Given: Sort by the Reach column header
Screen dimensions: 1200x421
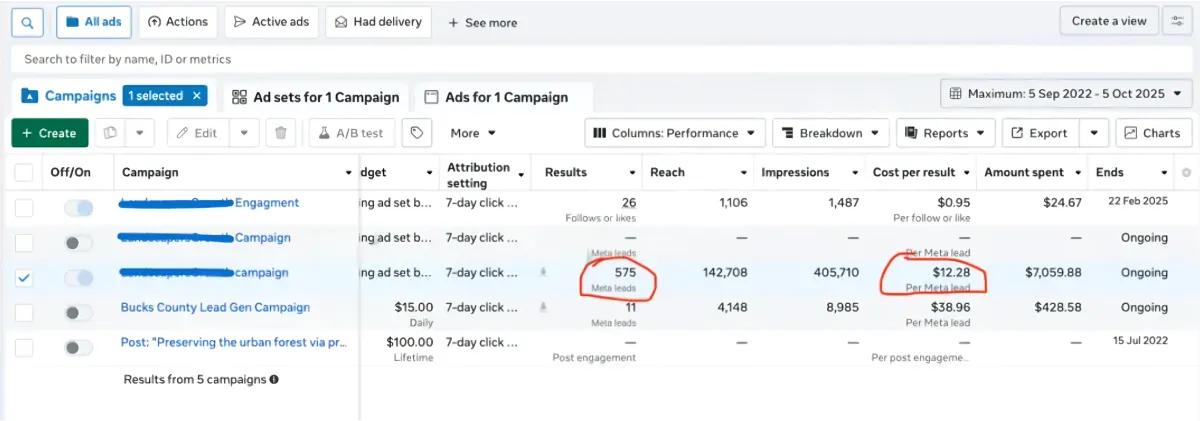Looking at the screenshot, I should coord(668,173).
